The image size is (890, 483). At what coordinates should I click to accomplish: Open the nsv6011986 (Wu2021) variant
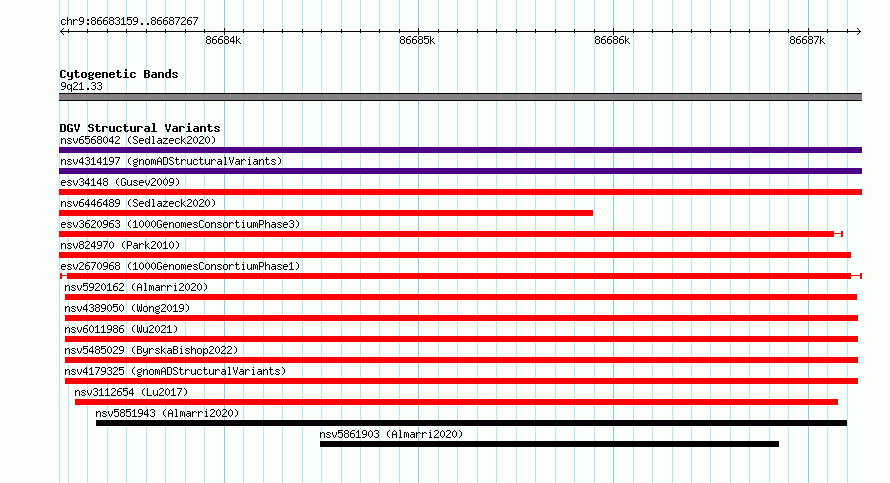pos(121,329)
